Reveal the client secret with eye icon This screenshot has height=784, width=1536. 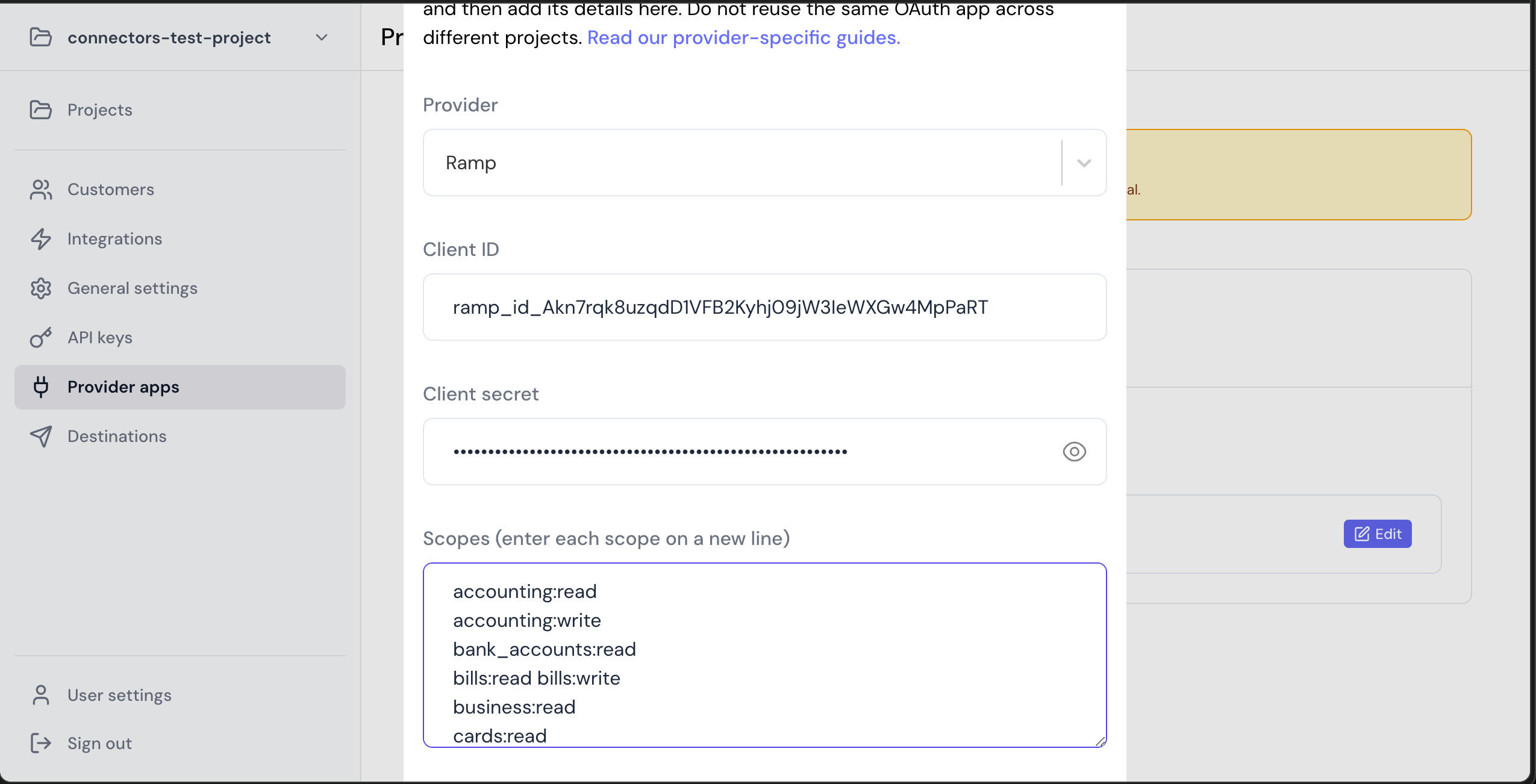click(x=1074, y=452)
